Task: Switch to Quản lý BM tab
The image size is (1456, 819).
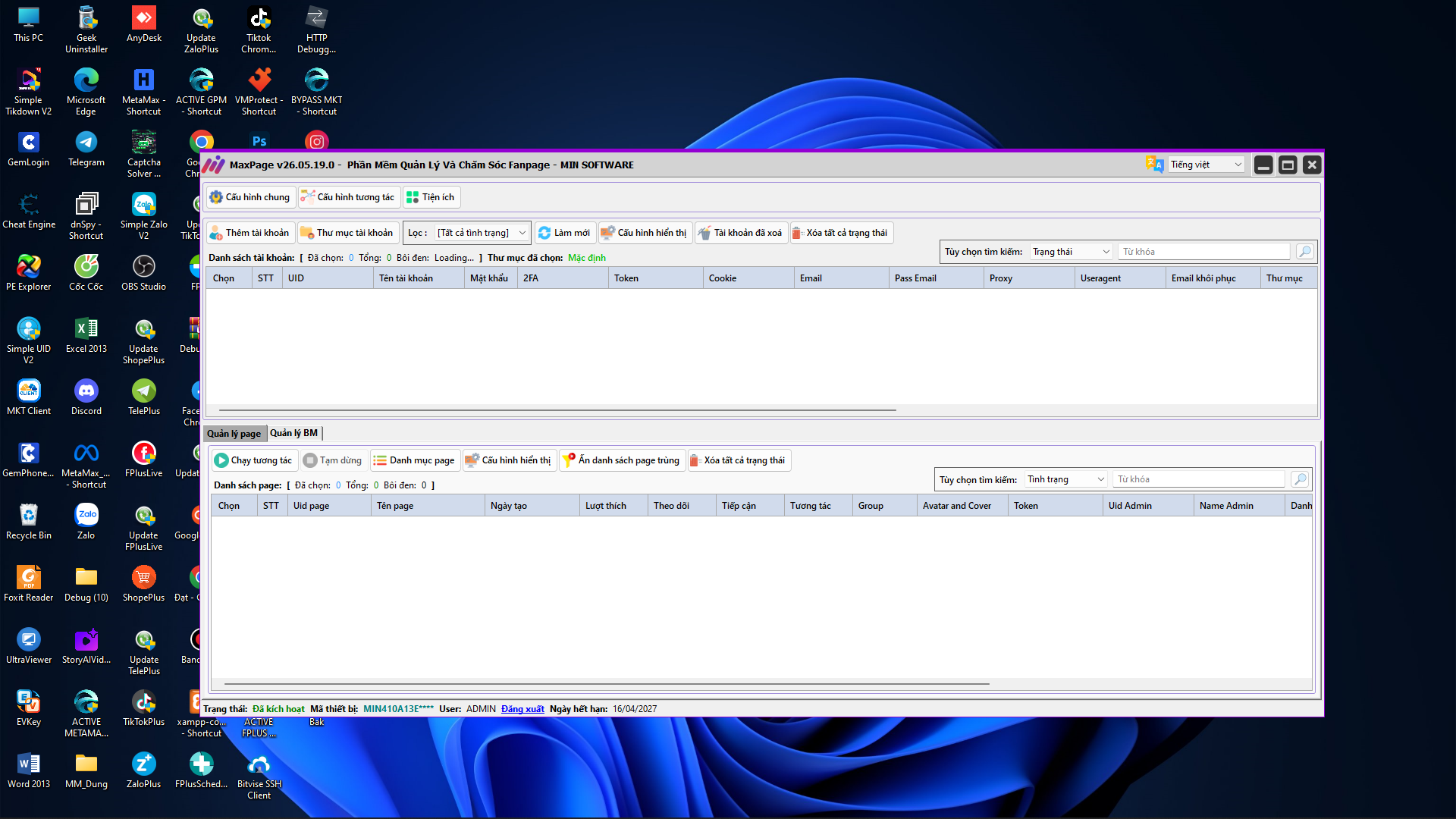Action: pos(294,433)
